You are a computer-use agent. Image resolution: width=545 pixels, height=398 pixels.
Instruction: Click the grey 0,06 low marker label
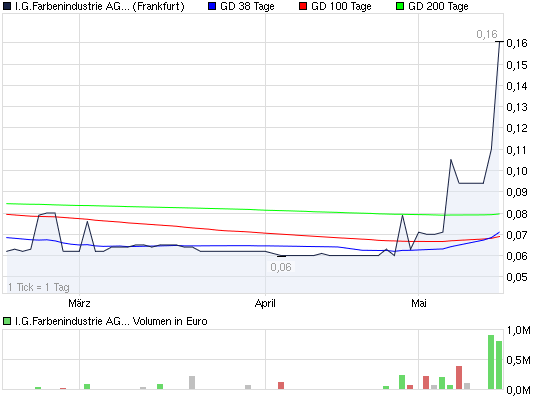tap(281, 267)
